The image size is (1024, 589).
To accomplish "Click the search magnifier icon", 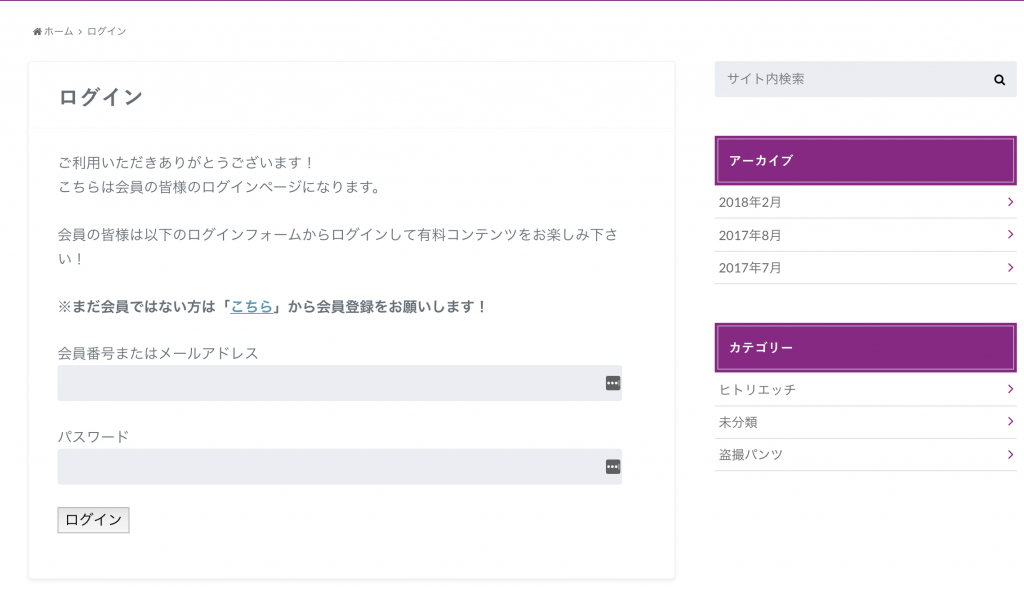I will click(x=999, y=80).
